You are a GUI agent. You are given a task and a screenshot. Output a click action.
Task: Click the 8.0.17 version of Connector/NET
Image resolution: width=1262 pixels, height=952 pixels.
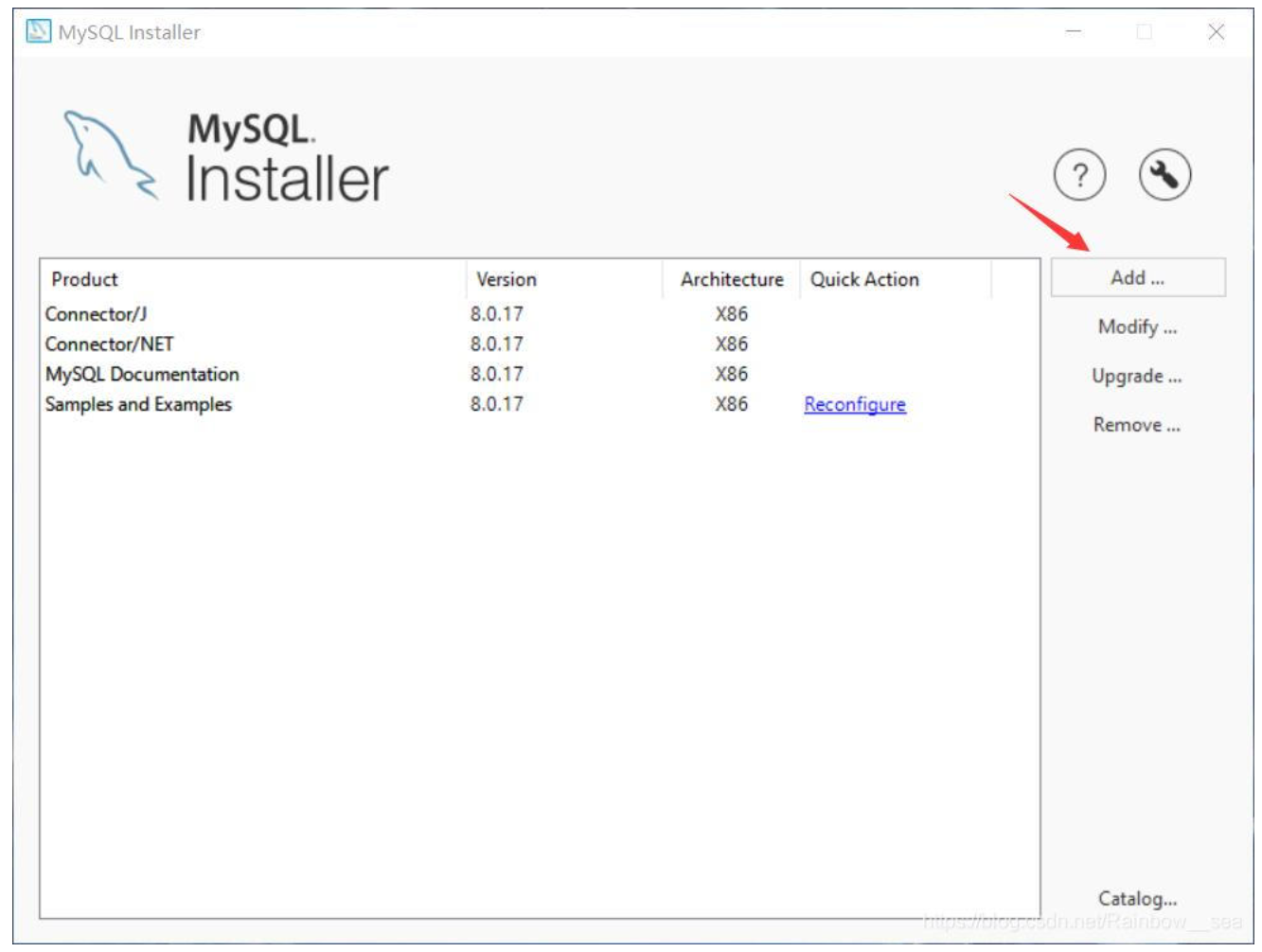(x=497, y=344)
